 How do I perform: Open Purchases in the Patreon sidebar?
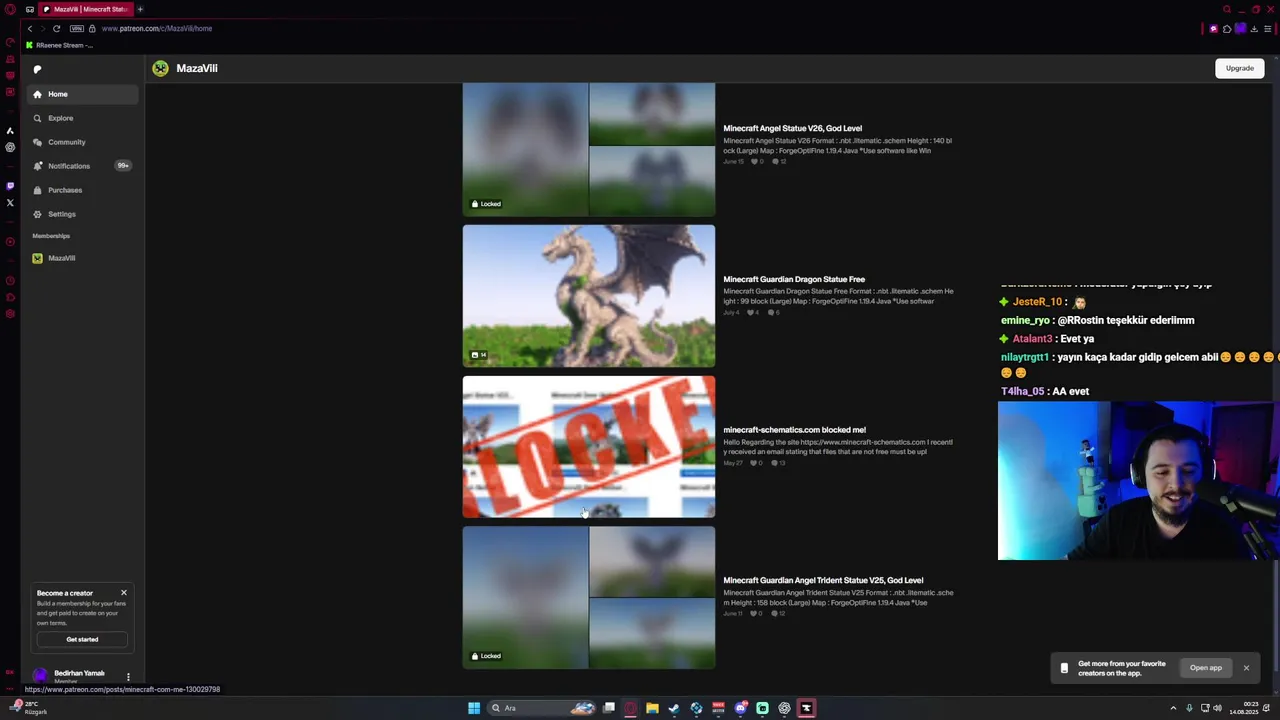83,190
